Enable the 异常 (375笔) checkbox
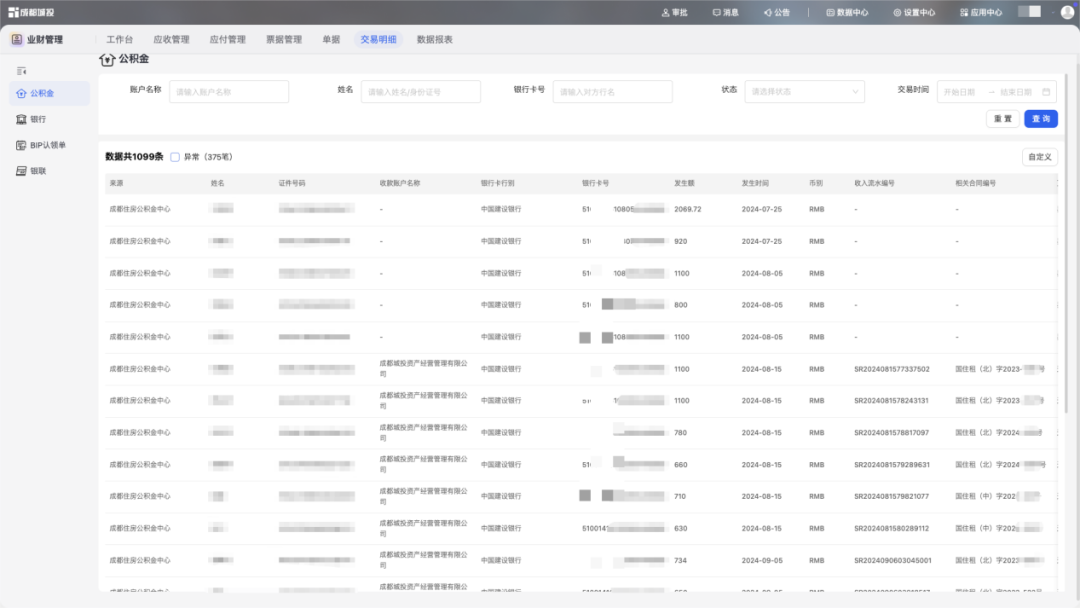This screenshot has height=608, width=1080. [175, 157]
